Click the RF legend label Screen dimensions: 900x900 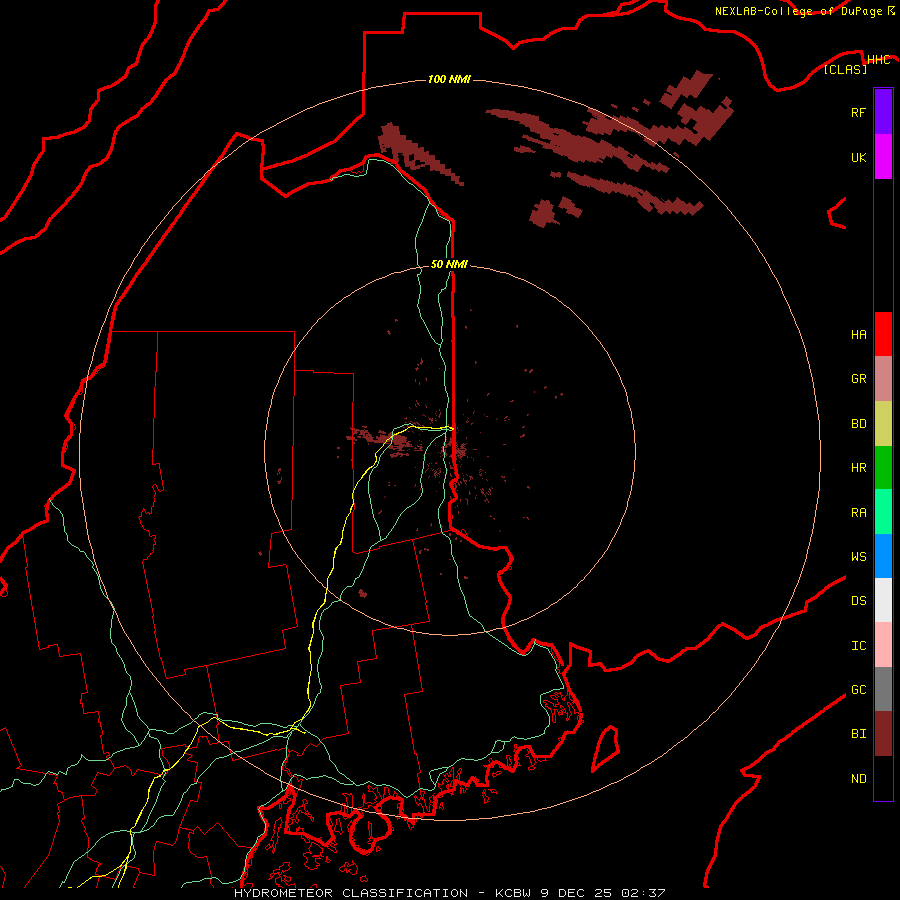858,112
